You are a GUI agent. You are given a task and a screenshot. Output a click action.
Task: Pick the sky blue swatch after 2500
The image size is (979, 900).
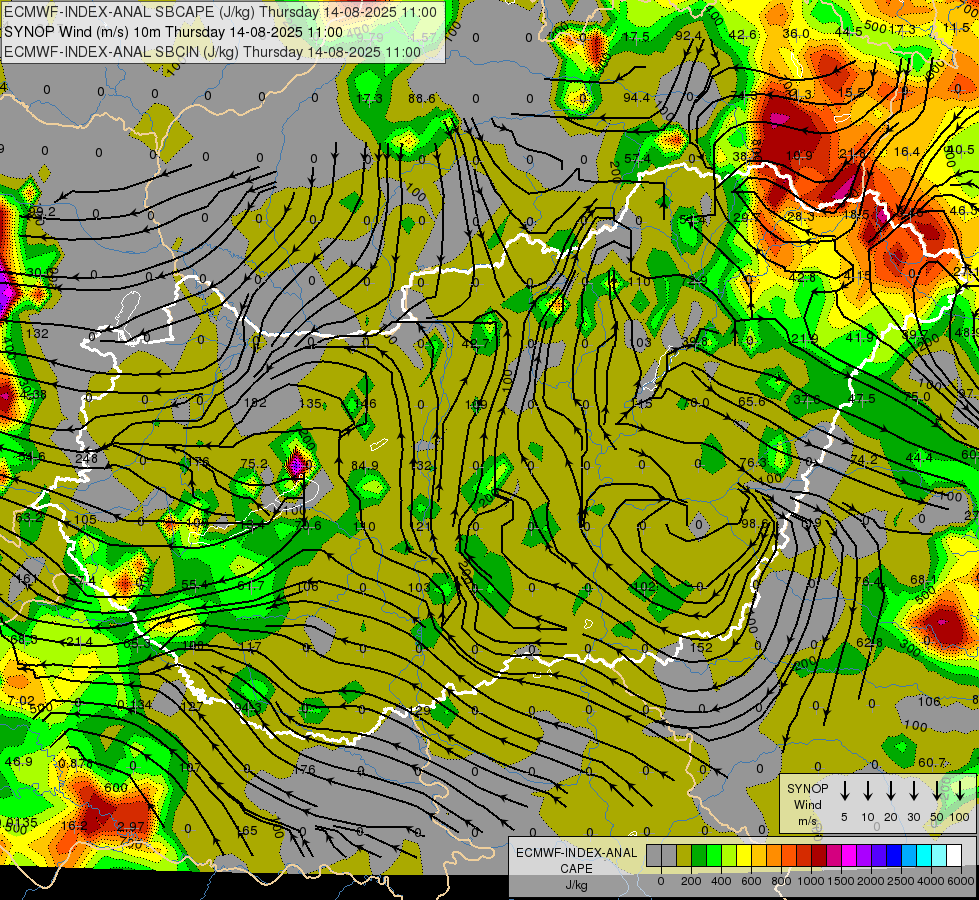pos(908,856)
